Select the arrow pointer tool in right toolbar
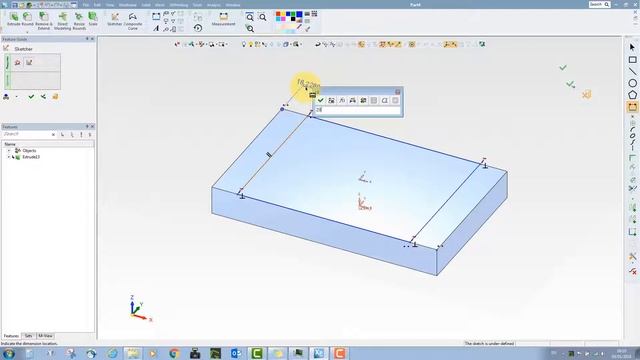640x360 pixels. point(632,47)
